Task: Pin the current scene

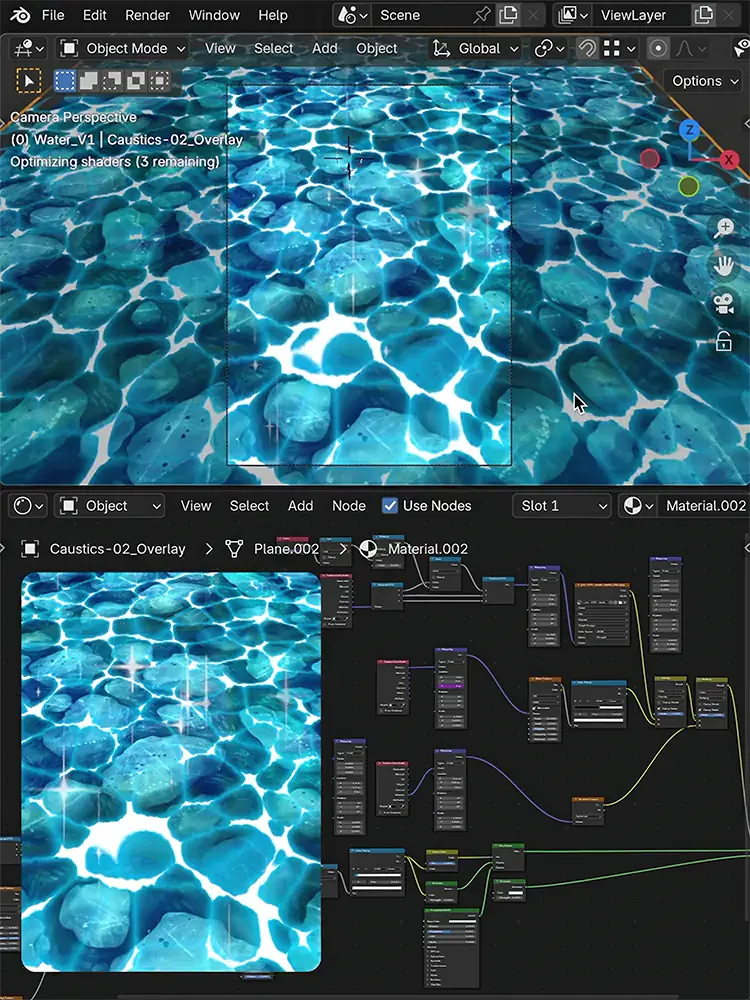Action: click(x=482, y=15)
